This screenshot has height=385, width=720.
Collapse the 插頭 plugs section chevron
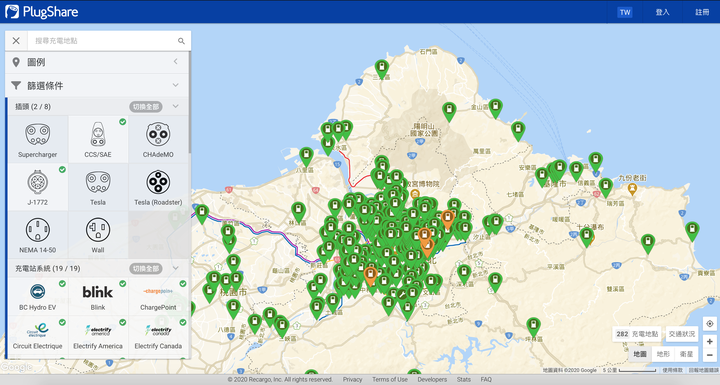coord(175,107)
